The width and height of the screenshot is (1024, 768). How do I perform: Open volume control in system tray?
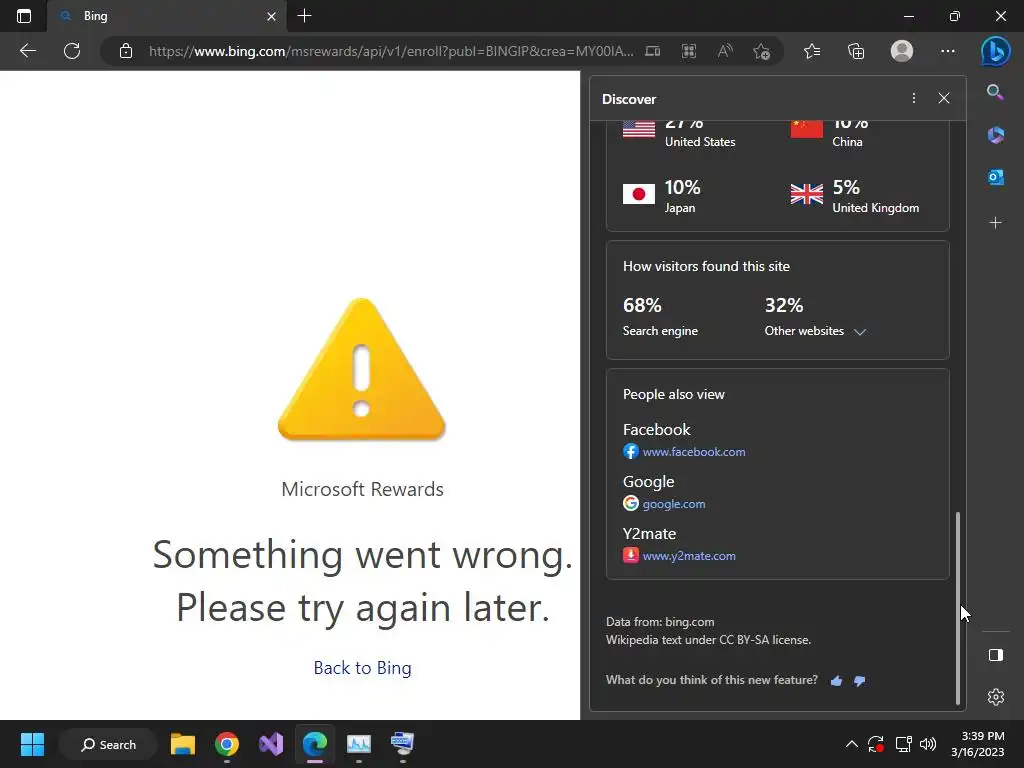tap(928, 744)
